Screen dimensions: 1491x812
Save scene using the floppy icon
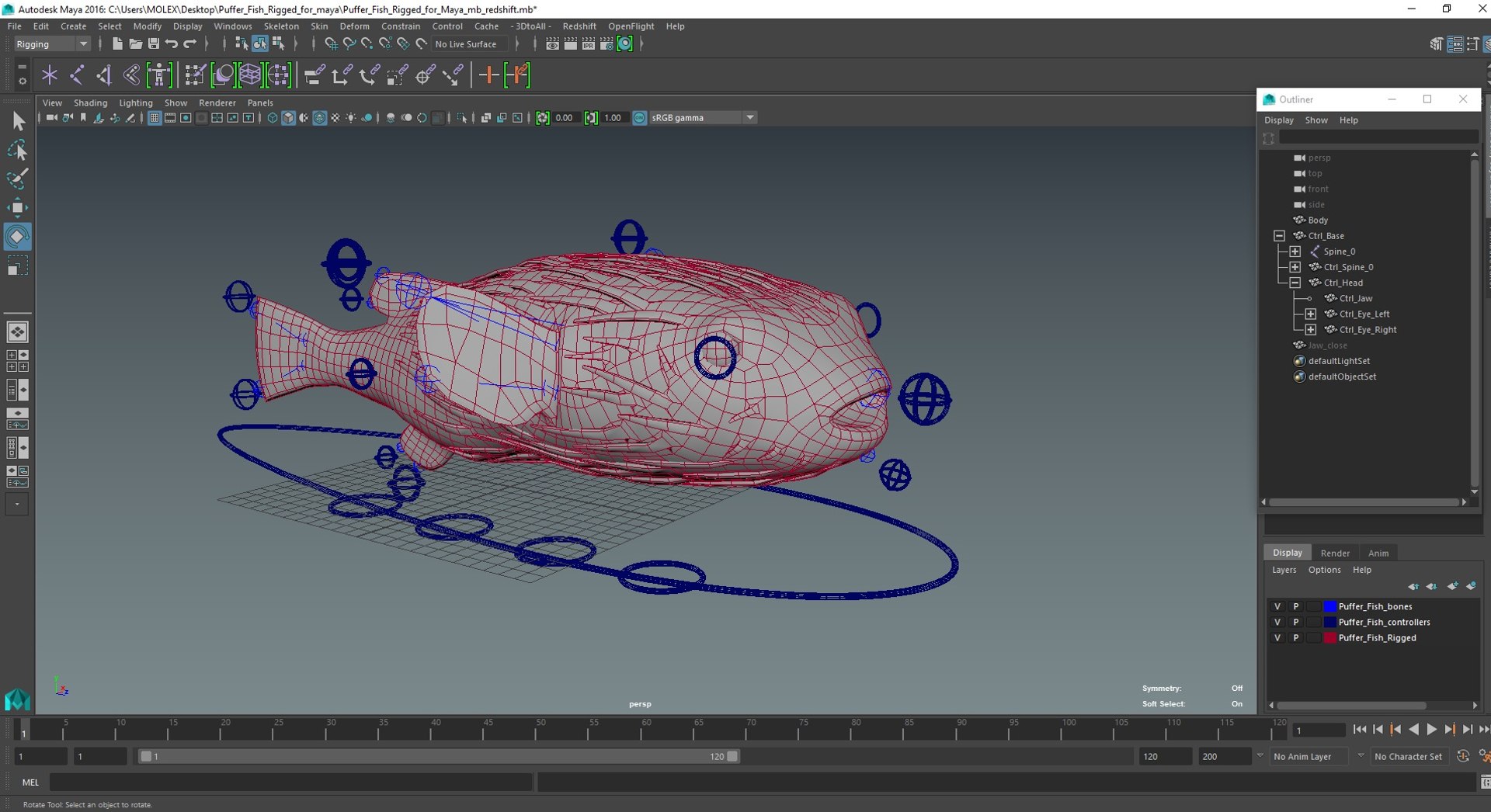pyautogui.click(x=153, y=44)
